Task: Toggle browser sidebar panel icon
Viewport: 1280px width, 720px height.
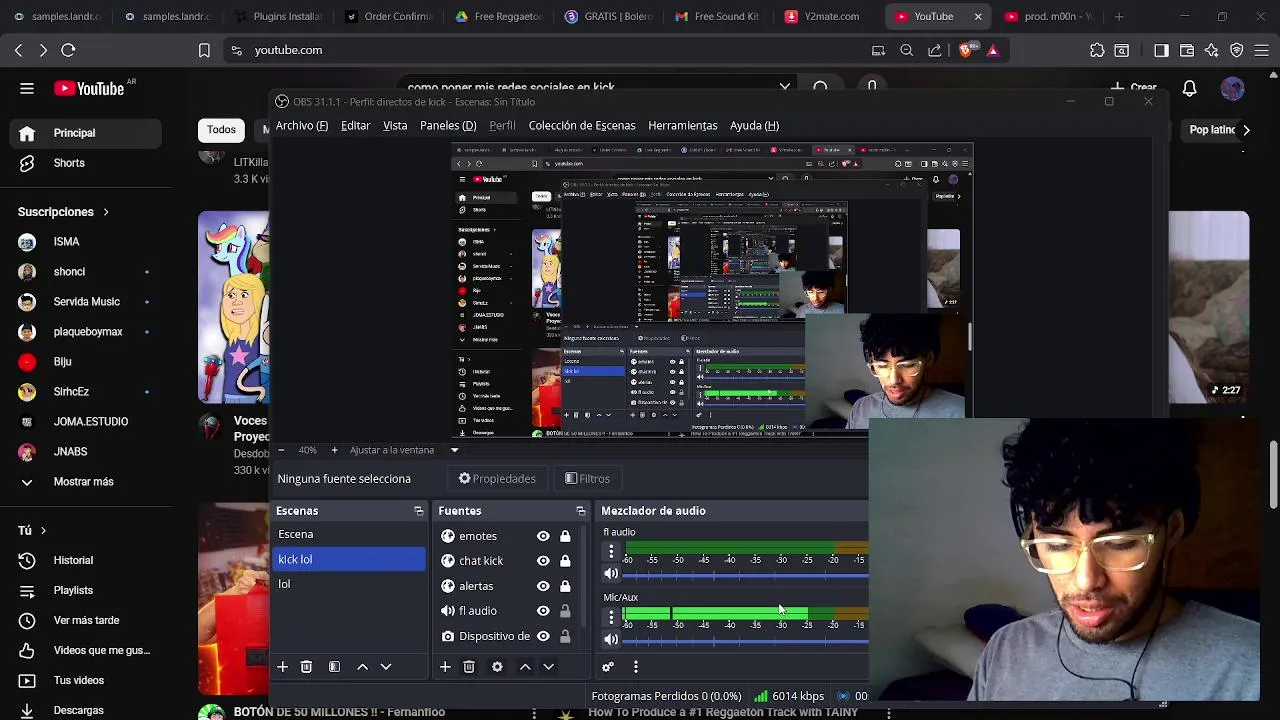Action: [1161, 50]
